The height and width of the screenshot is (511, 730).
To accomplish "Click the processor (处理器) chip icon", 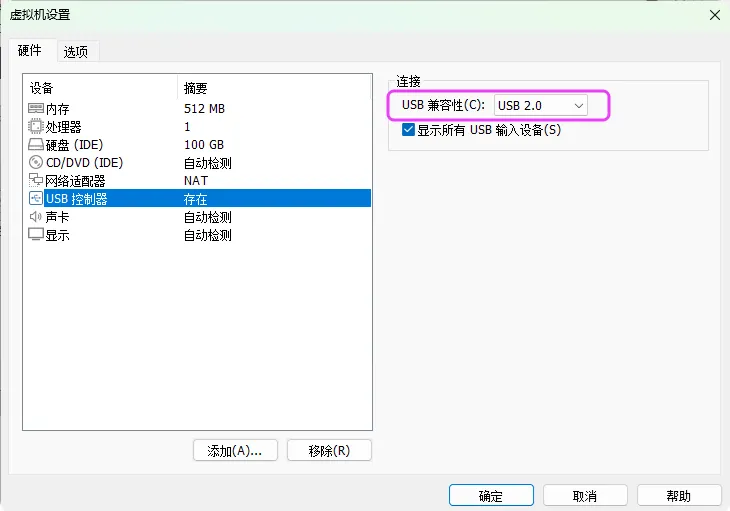I will (36, 126).
